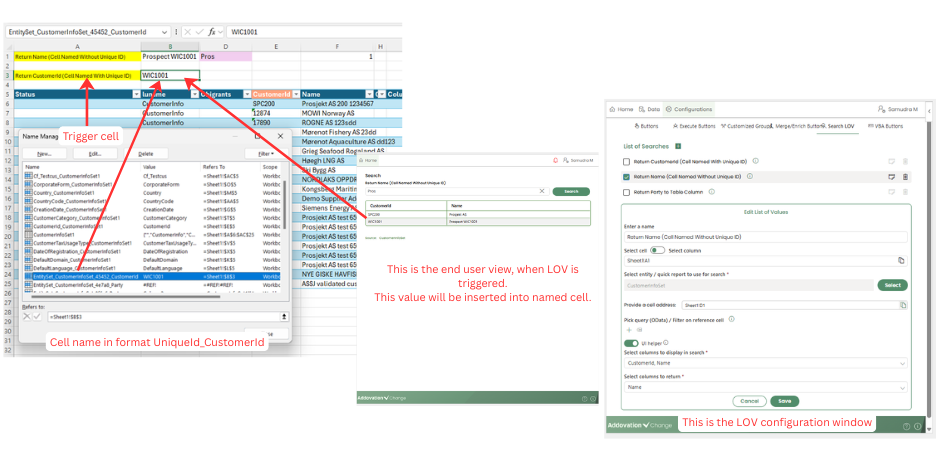Viewport: 940px width, 453px height.
Task: Open the select columns to return dropdown
Action: (x=901, y=386)
